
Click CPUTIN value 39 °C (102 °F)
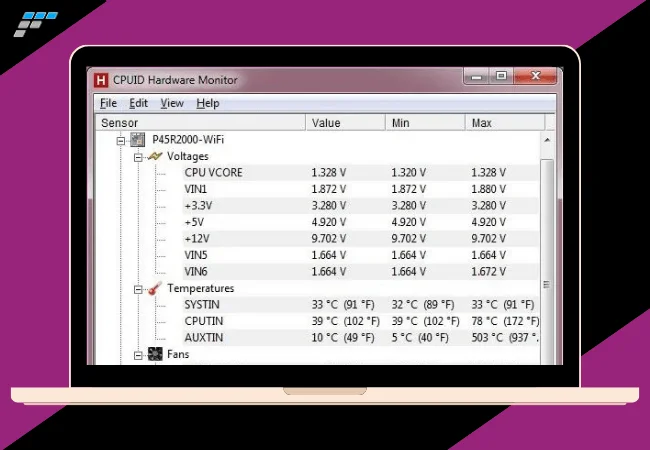coord(345,321)
